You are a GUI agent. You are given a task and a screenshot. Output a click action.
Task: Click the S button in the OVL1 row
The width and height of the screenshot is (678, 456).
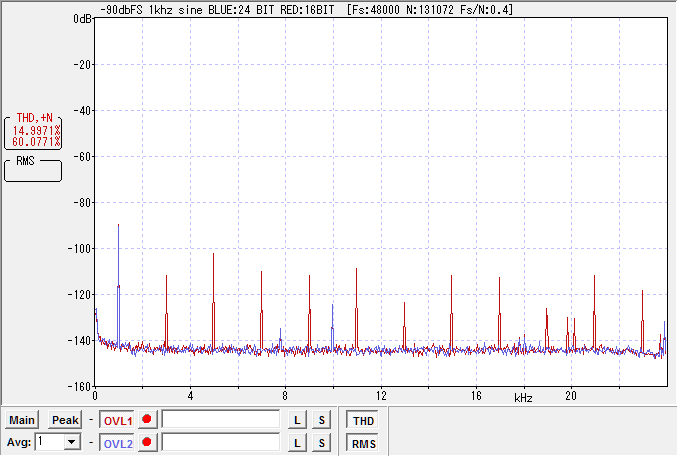coord(322,420)
